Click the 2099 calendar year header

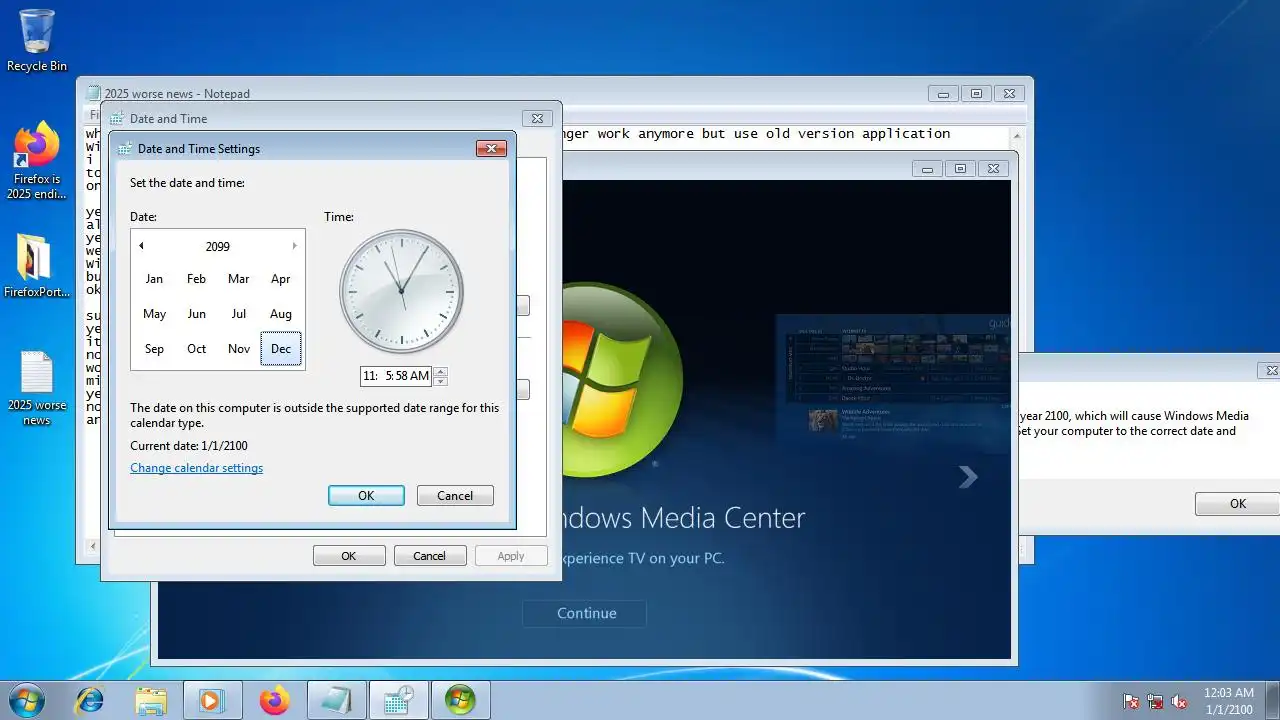tap(217, 246)
